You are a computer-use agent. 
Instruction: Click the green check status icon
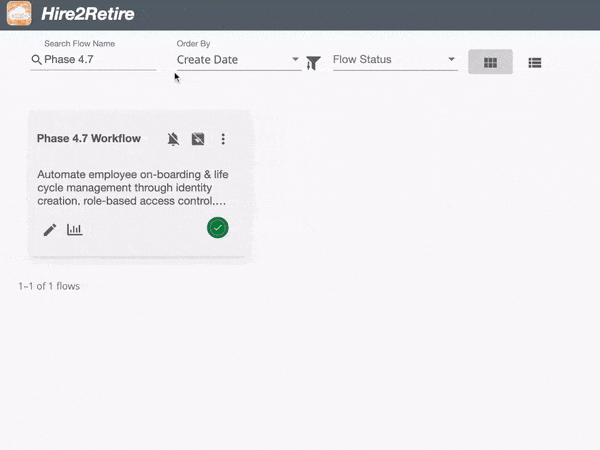click(x=218, y=228)
